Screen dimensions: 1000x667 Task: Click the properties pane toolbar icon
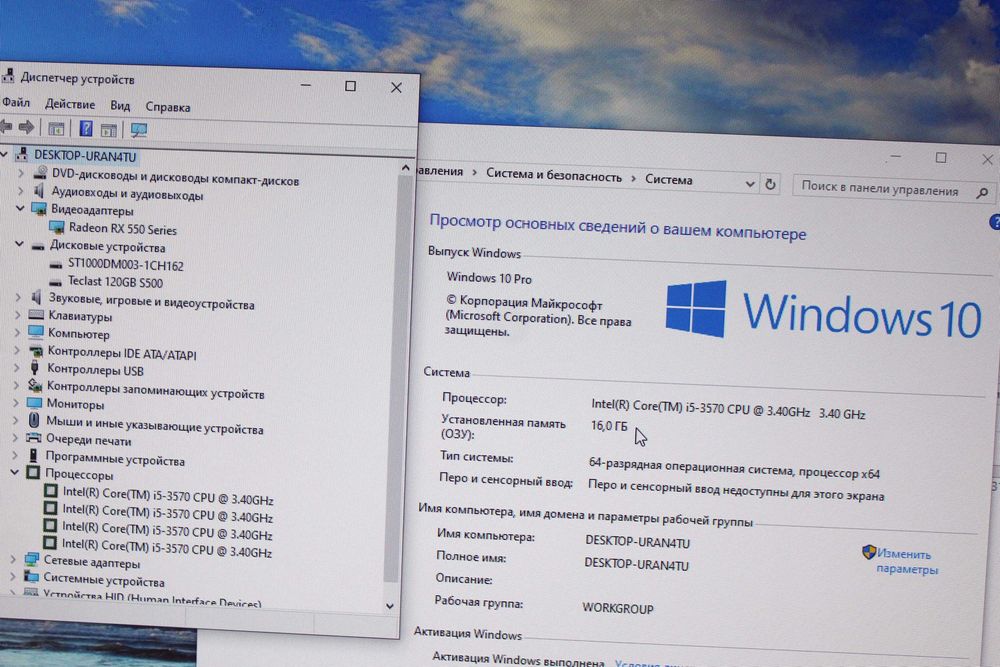pos(109,130)
